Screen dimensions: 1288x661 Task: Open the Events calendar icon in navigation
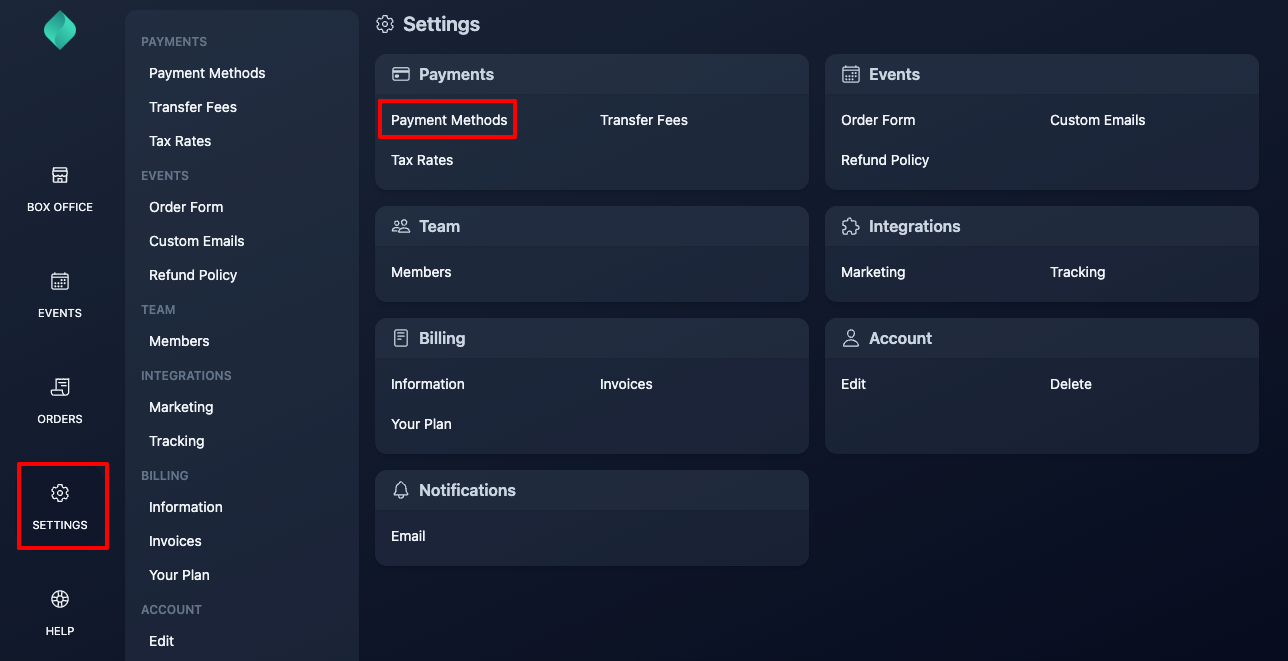(x=60, y=281)
